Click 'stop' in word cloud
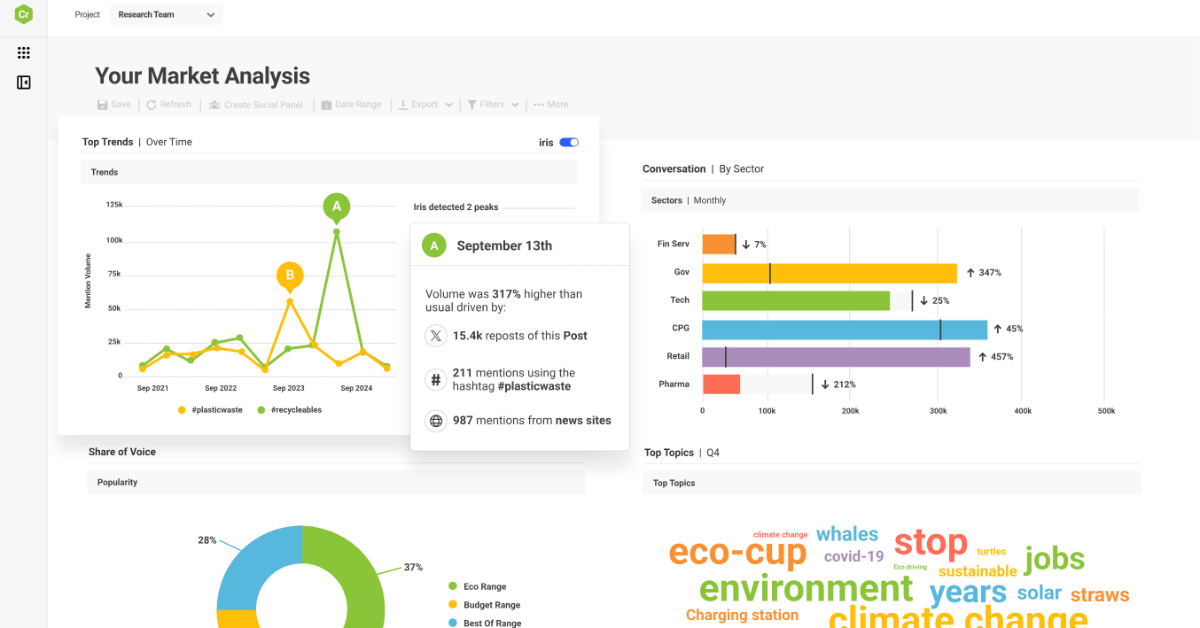Viewport: 1200px width, 628px height. click(930, 543)
